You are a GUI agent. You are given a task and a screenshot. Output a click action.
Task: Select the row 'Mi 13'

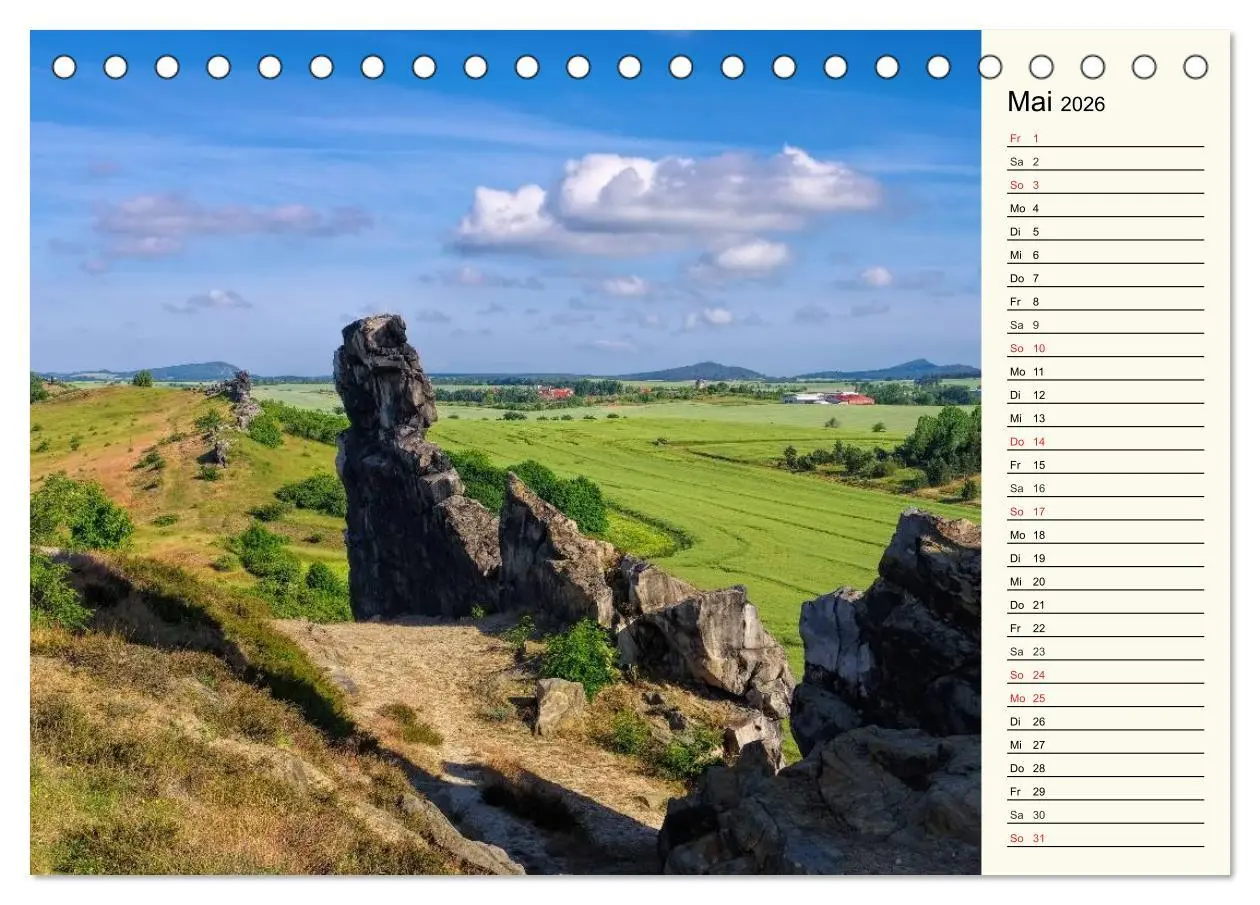click(x=1106, y=418)
